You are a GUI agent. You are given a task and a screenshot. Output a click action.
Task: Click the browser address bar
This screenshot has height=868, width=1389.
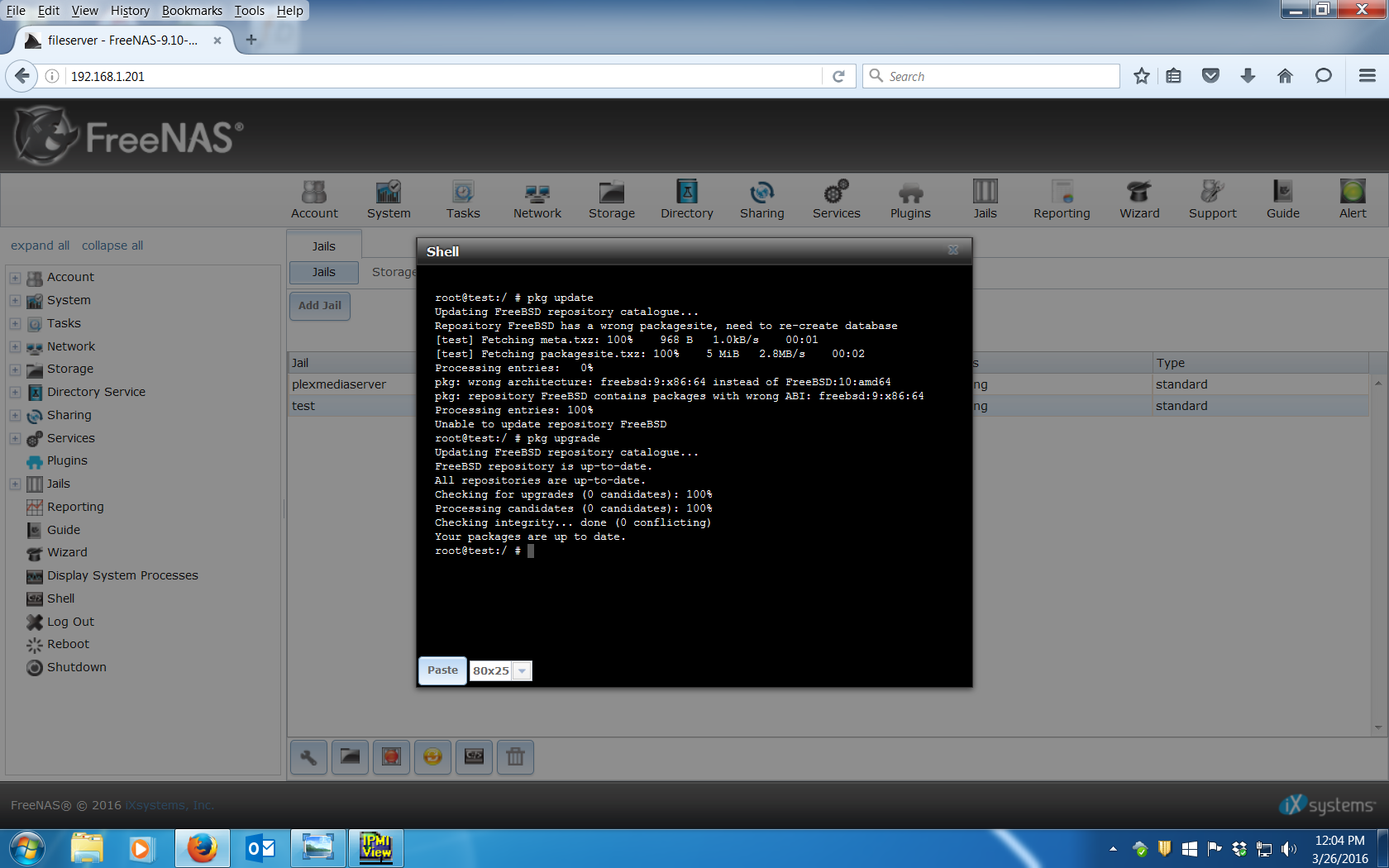(x=444, y=76)
